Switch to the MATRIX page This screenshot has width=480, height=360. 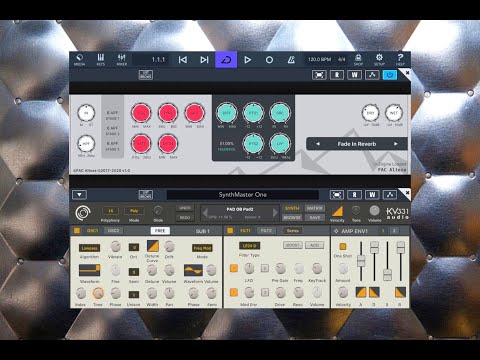pos(314,208)
